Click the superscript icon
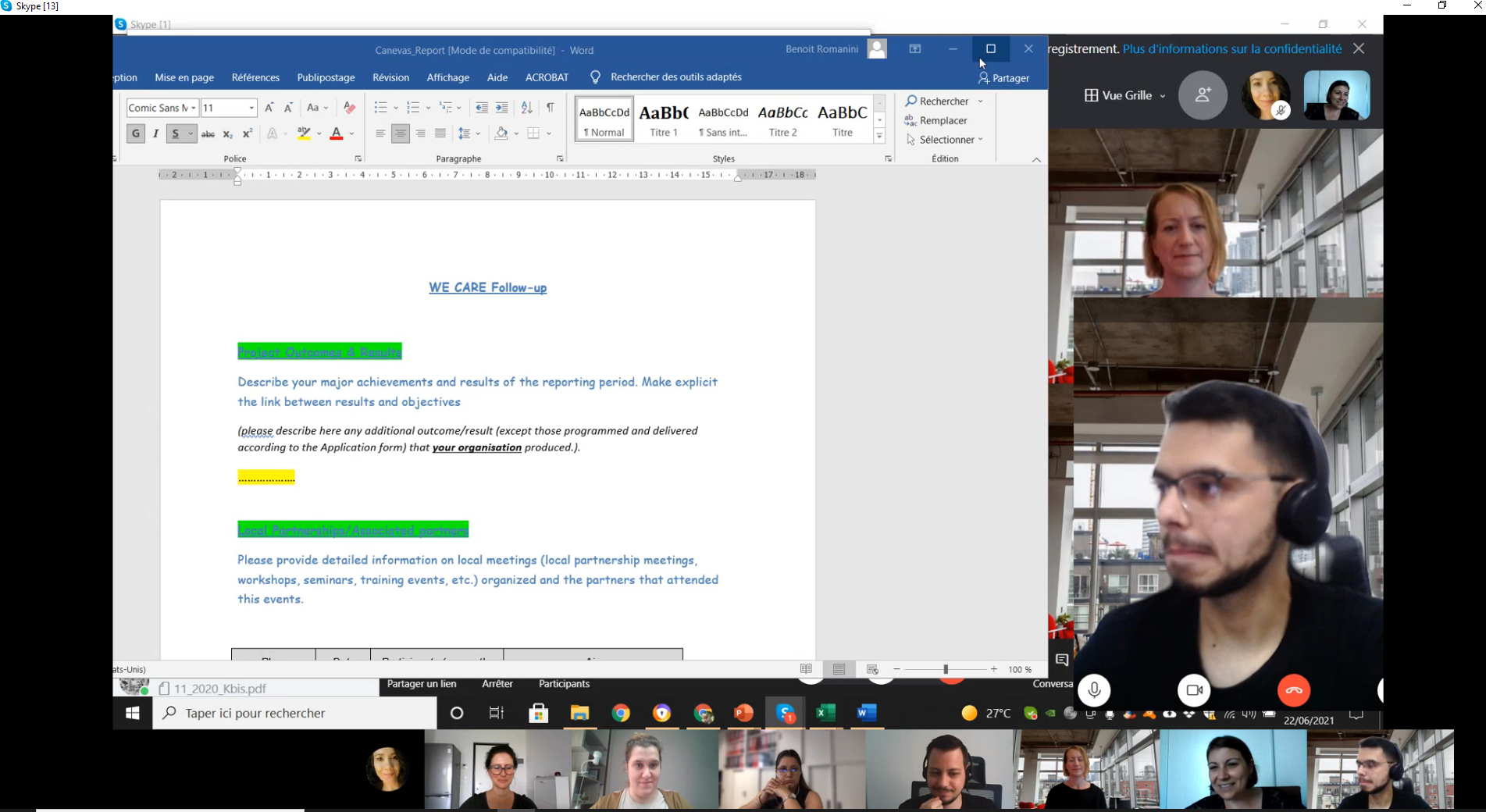This screenshot has height=812, width=1486. [x=248, y=134]
